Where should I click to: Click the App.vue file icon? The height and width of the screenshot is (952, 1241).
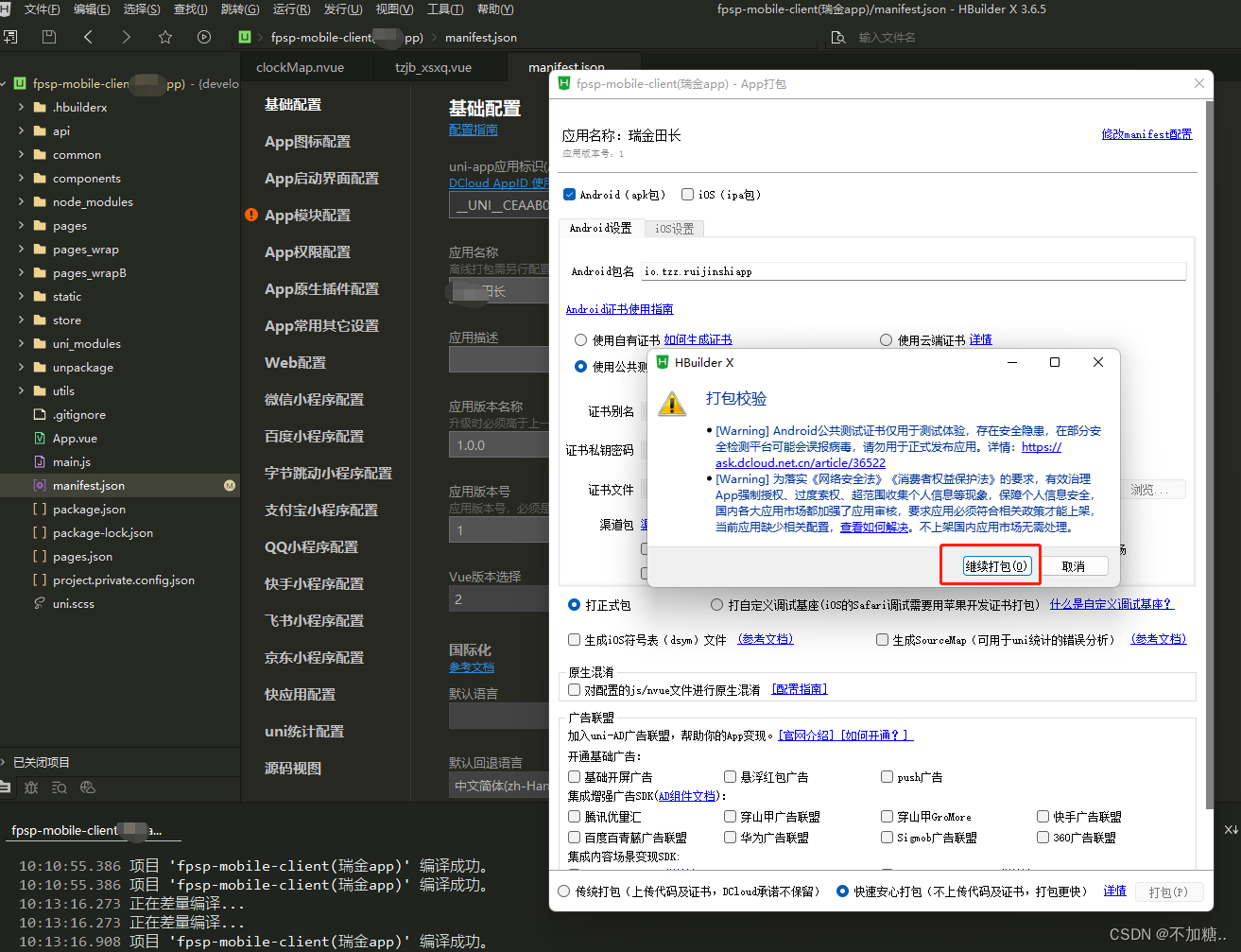coord(40,438)
